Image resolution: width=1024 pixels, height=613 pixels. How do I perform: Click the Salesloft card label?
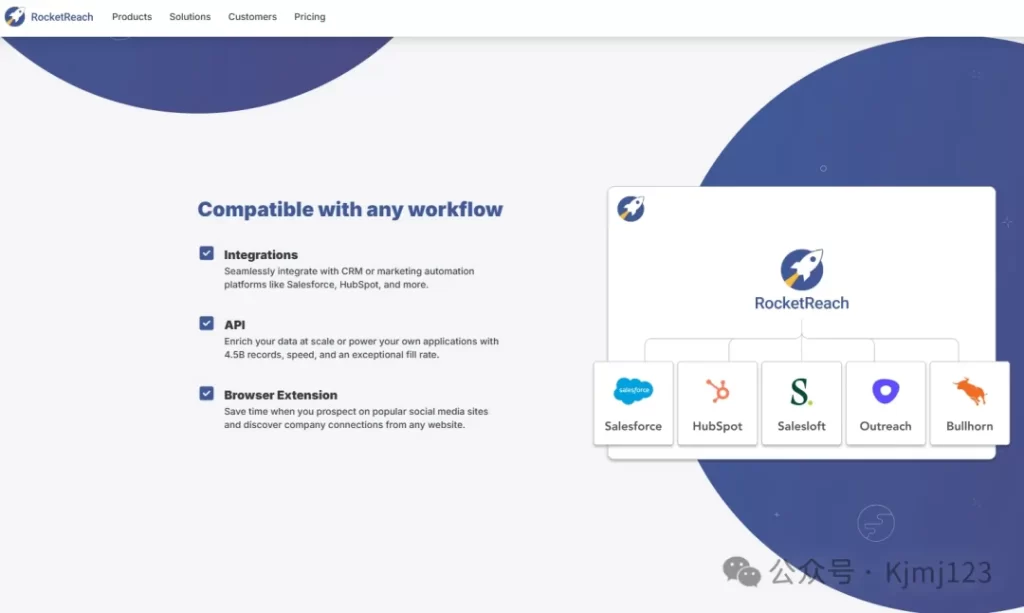(801, 426)
